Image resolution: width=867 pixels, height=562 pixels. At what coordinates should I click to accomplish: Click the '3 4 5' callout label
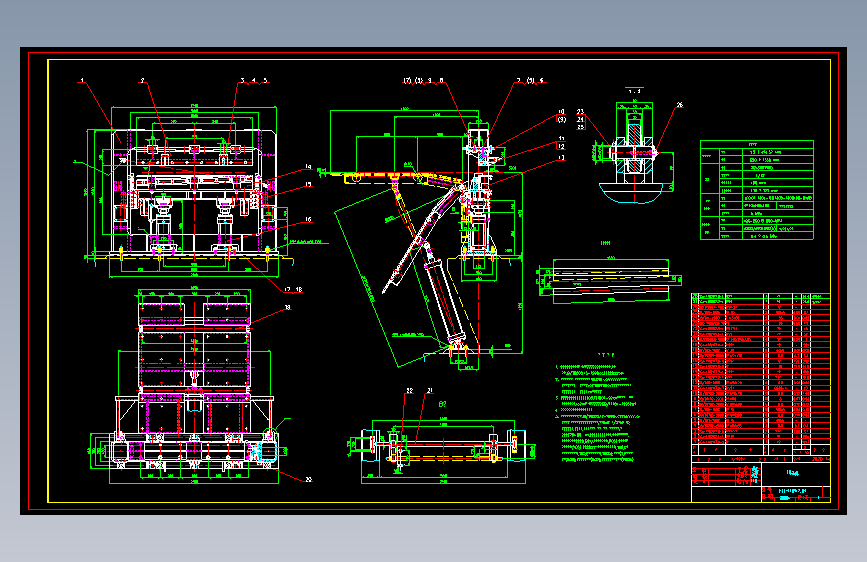(x=254, y=81)
